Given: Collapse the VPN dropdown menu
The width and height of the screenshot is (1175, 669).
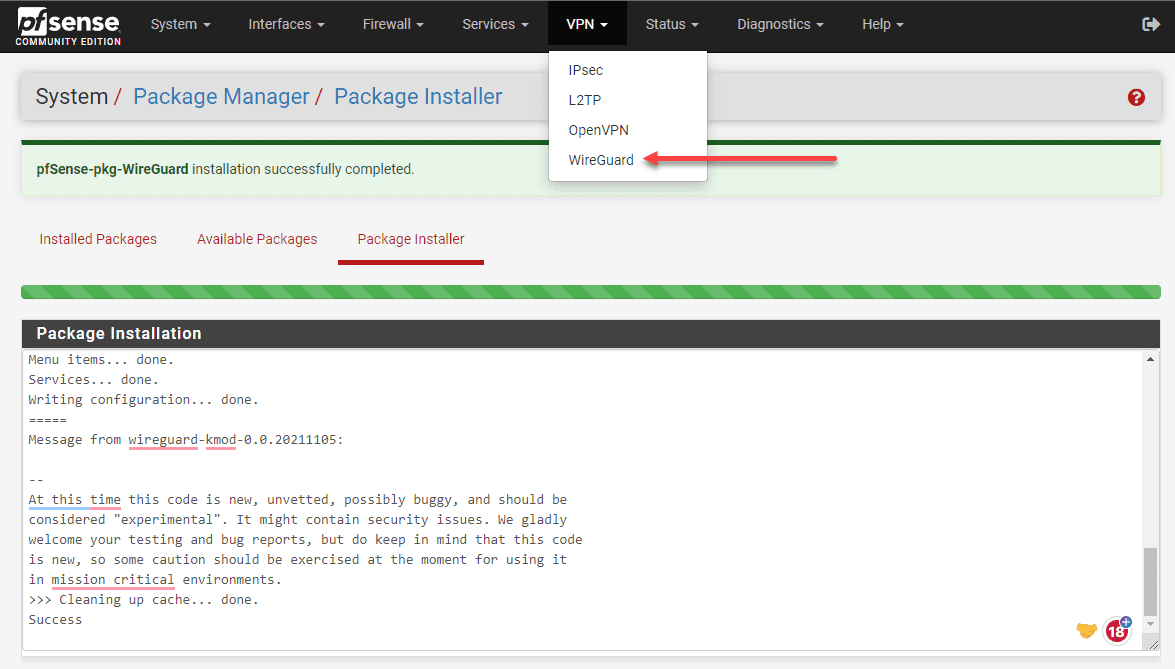Looking at the screenshot, I should tap(587, 25).
